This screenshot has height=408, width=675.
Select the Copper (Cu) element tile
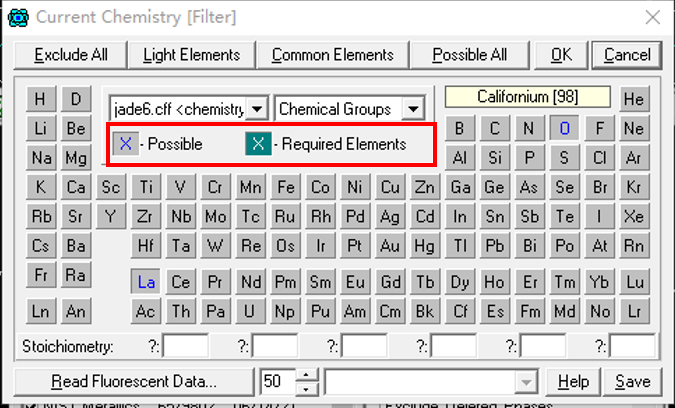tap(390, 187)
